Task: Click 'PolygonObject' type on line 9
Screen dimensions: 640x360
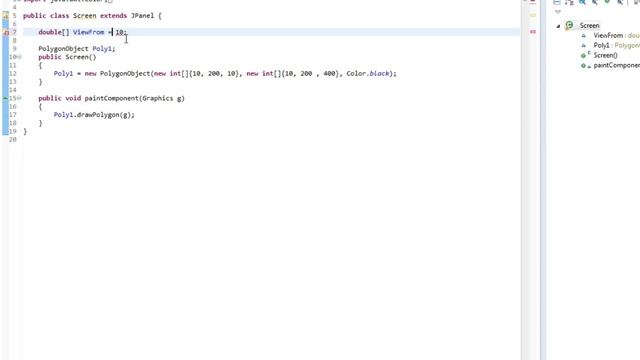Action: coord(63,49)
